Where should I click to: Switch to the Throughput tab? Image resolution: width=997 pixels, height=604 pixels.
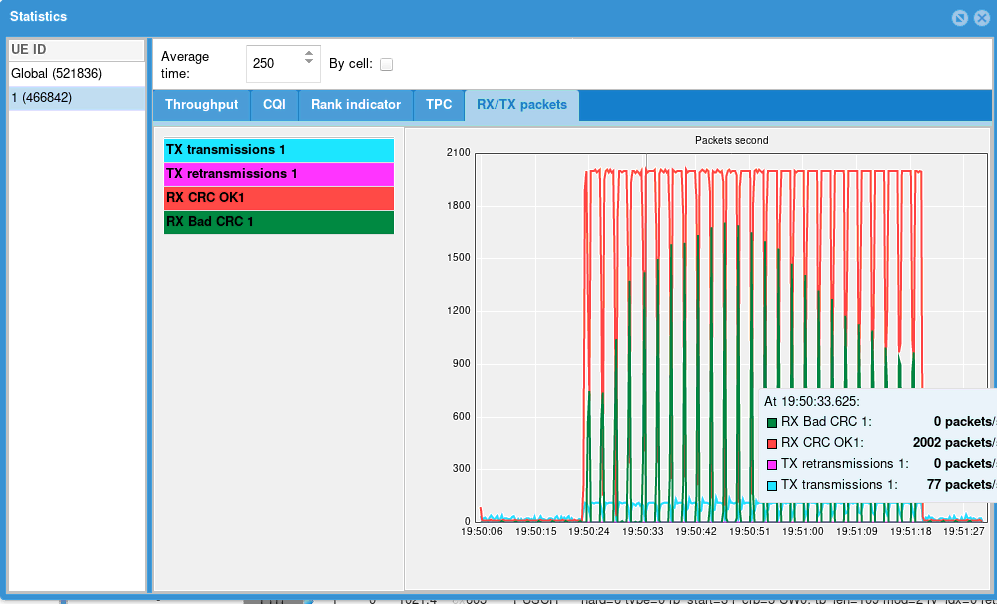[x=201, y=105]
